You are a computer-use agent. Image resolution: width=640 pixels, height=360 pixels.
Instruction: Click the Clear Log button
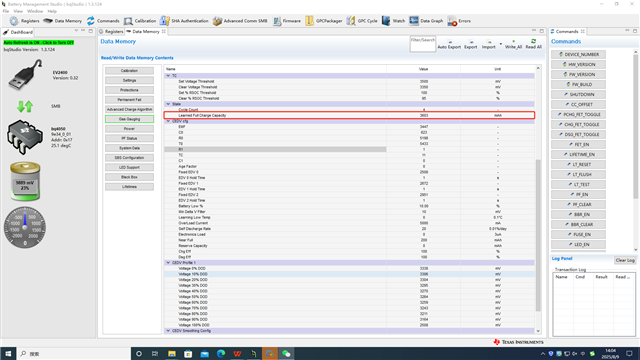click(625, 260)
